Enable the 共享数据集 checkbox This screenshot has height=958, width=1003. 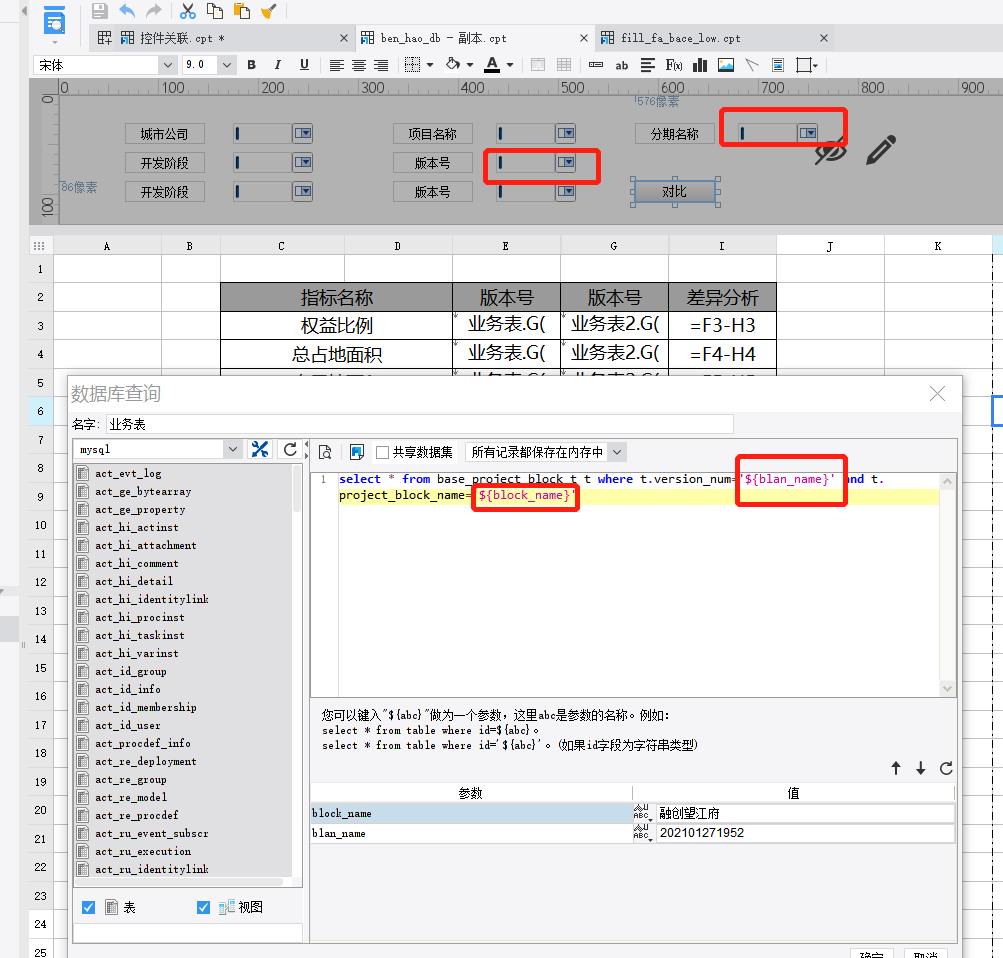(x=381, y=452)
